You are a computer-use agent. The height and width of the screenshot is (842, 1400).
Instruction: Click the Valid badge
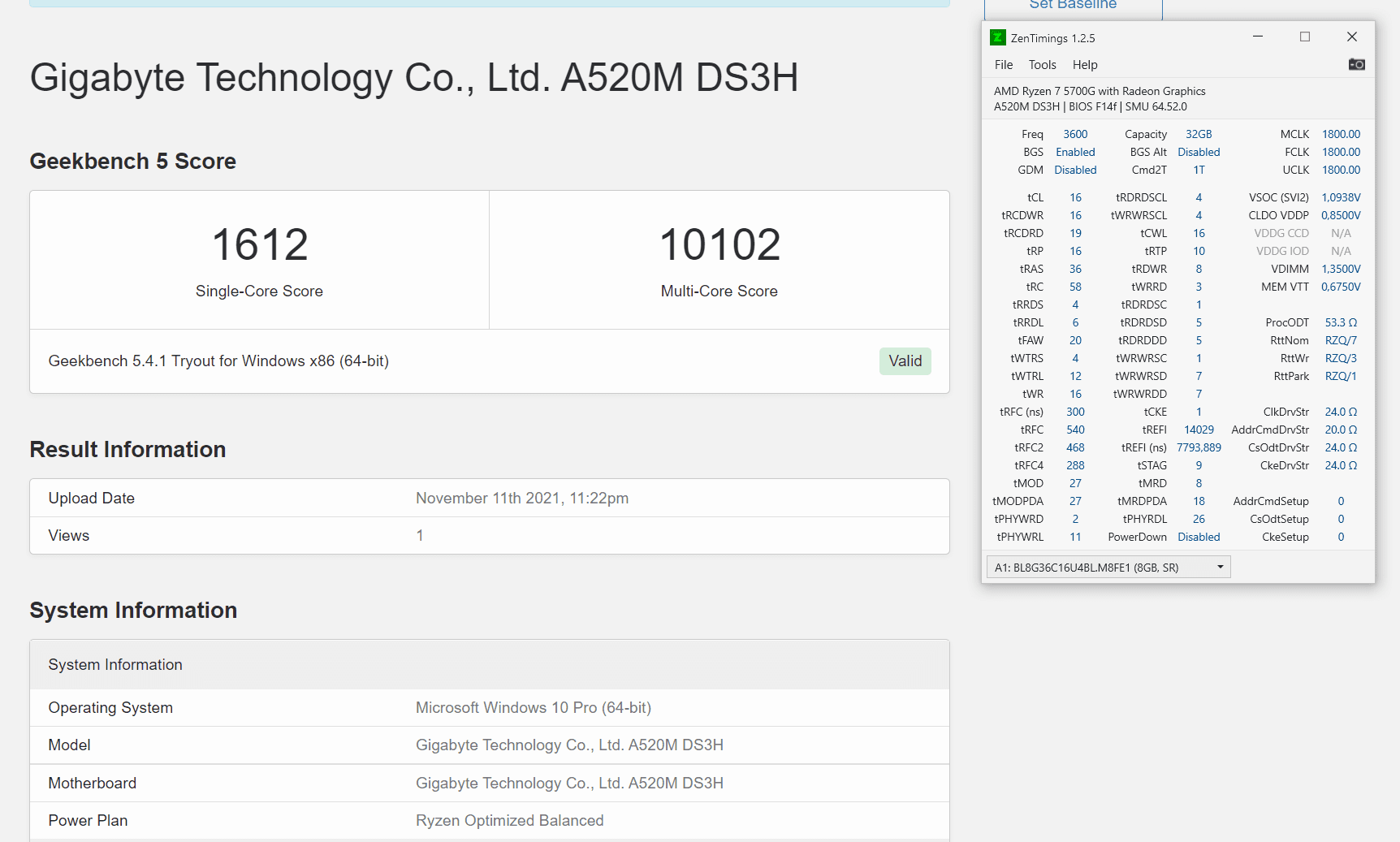point(905,361)
